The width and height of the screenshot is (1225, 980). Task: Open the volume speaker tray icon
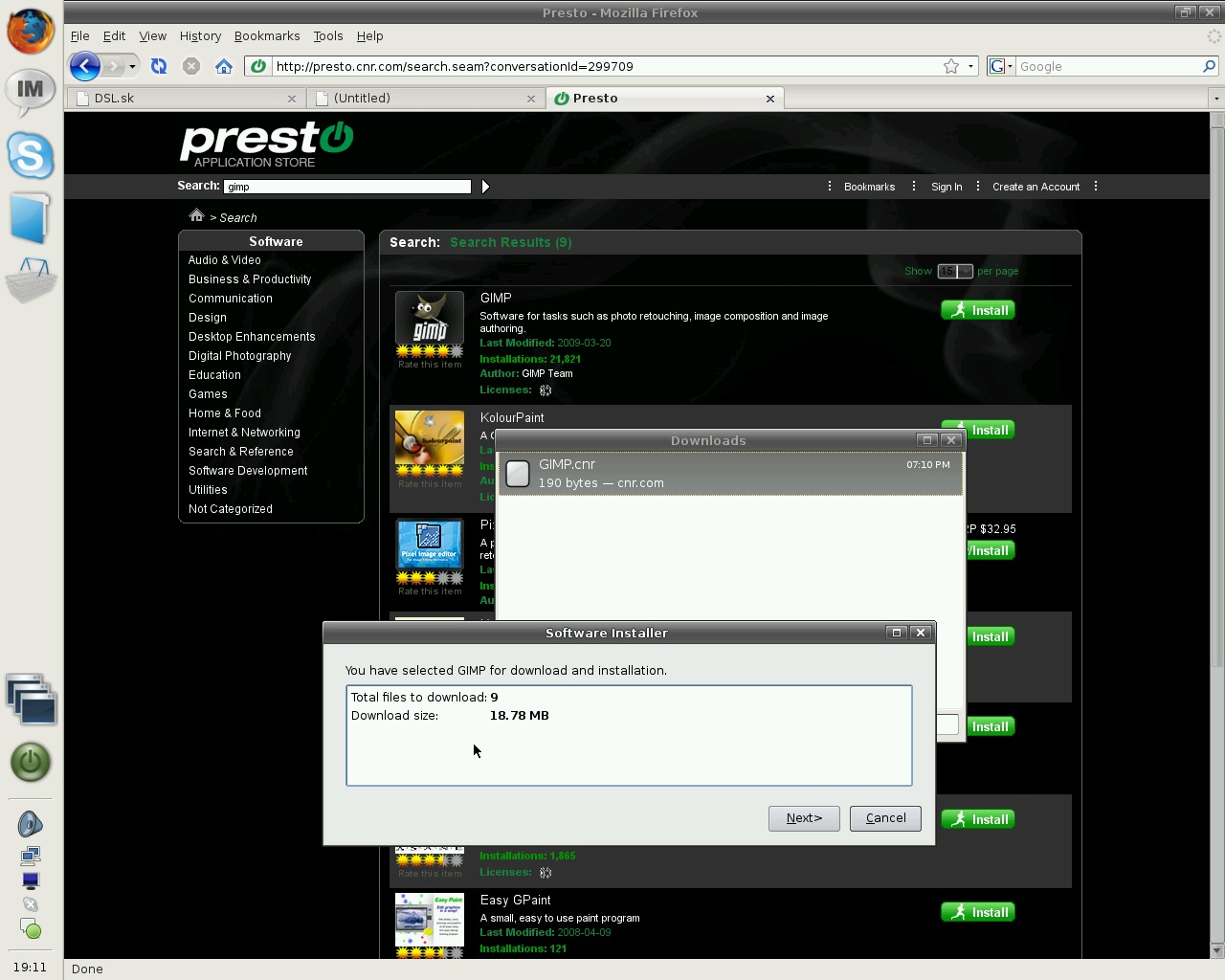31,824
